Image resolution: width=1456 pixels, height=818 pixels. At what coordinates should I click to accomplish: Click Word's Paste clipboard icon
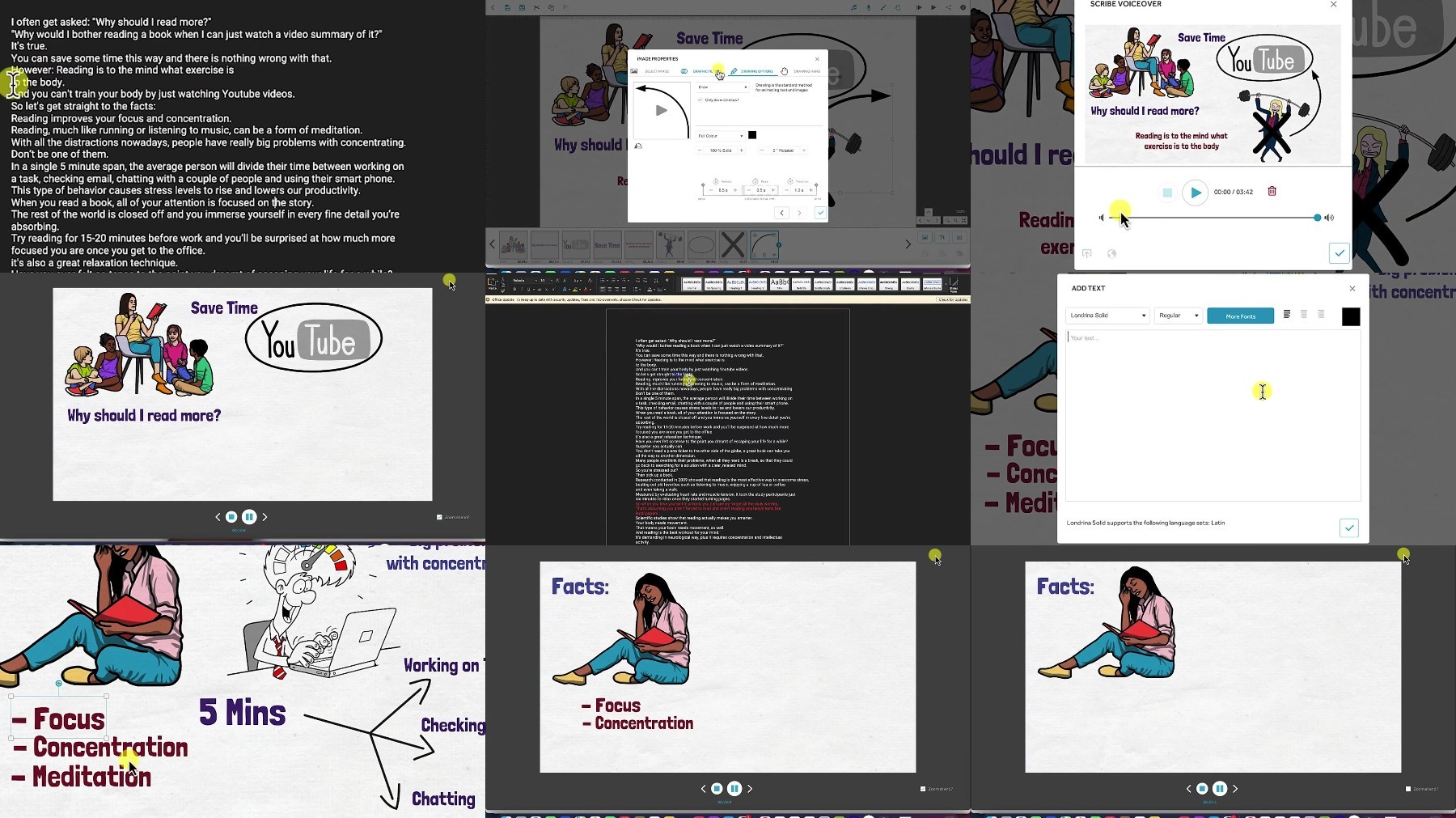click(x=491, y=283)
